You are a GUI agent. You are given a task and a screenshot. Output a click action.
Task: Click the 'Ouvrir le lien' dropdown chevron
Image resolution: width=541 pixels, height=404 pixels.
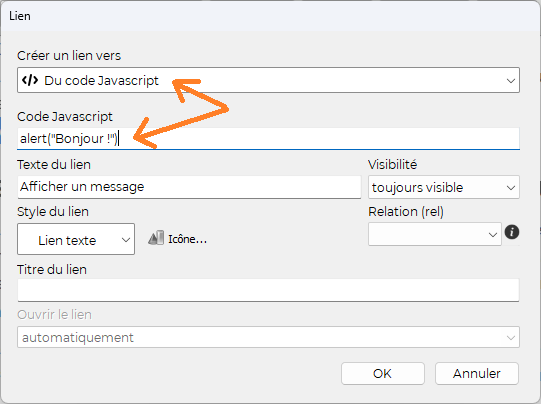(511, 337)
